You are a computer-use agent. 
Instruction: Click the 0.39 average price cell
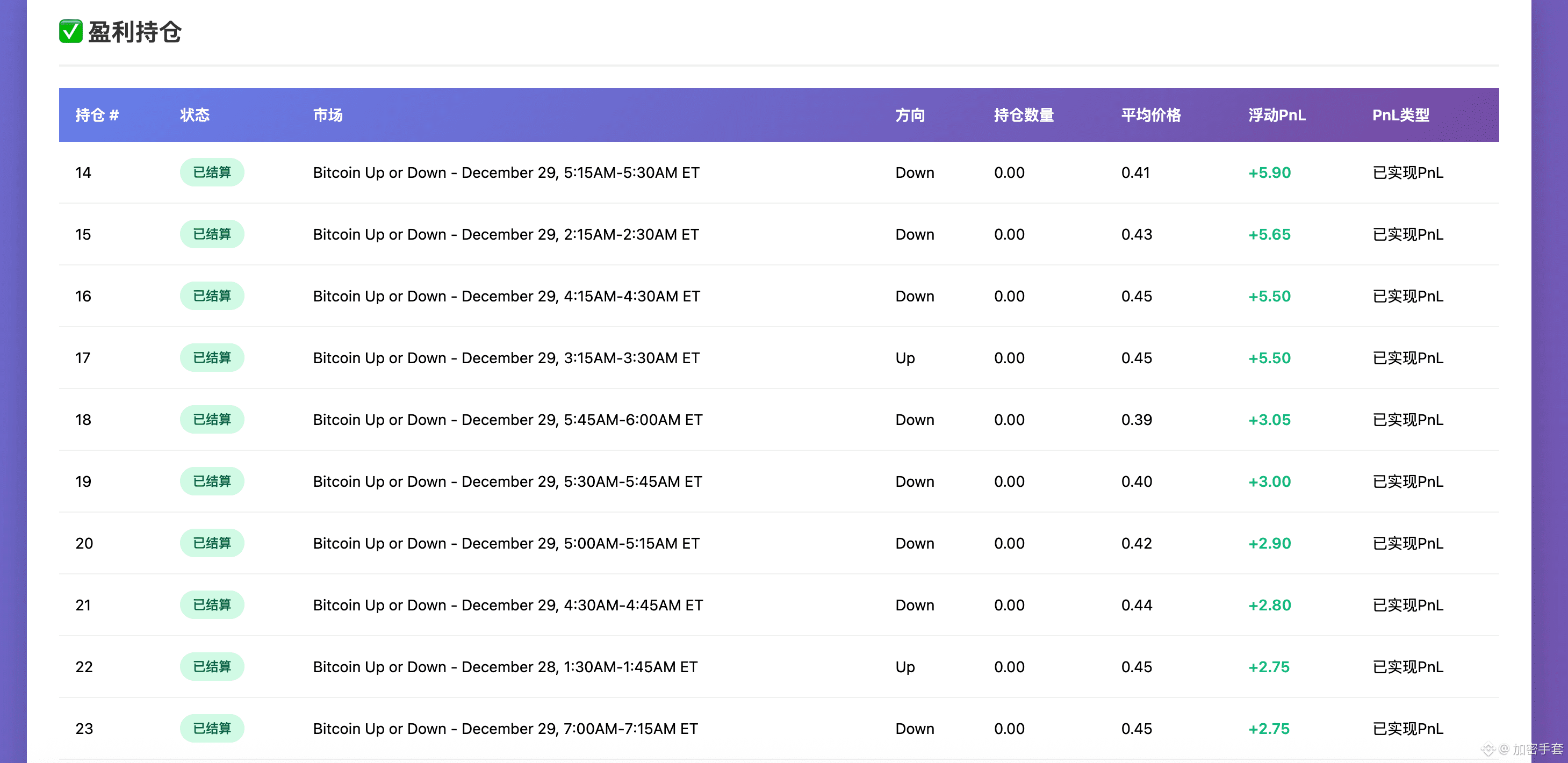(x=1137, y=420)
